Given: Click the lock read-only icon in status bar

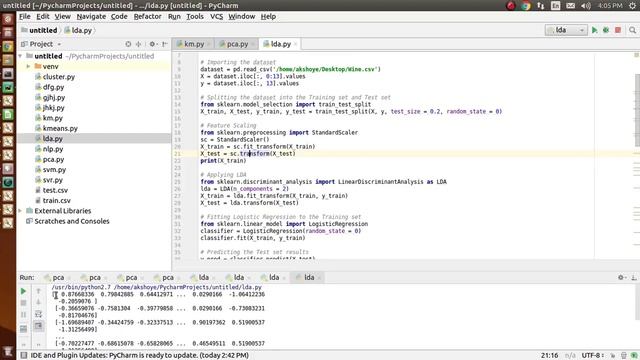Looking at the screenshot, I should [x=613, y=356].
